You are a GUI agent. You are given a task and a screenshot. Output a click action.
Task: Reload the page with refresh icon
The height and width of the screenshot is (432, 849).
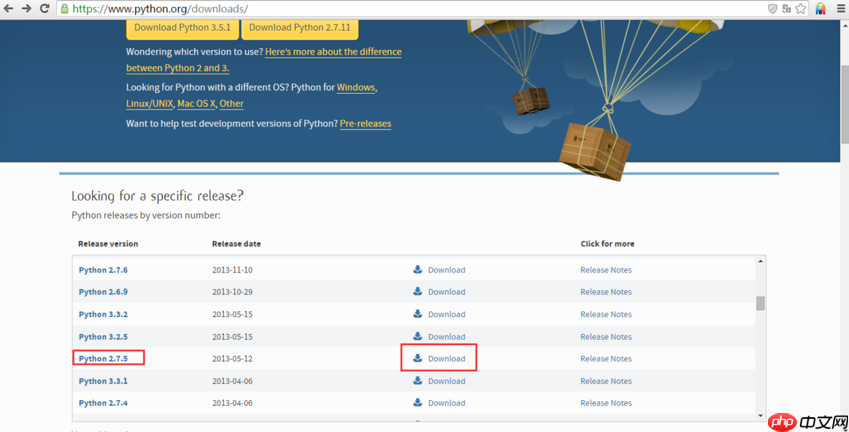click(45, 9)
